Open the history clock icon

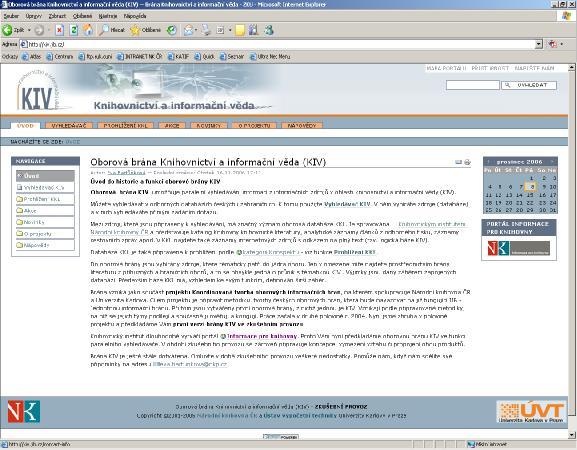[172, 30]
